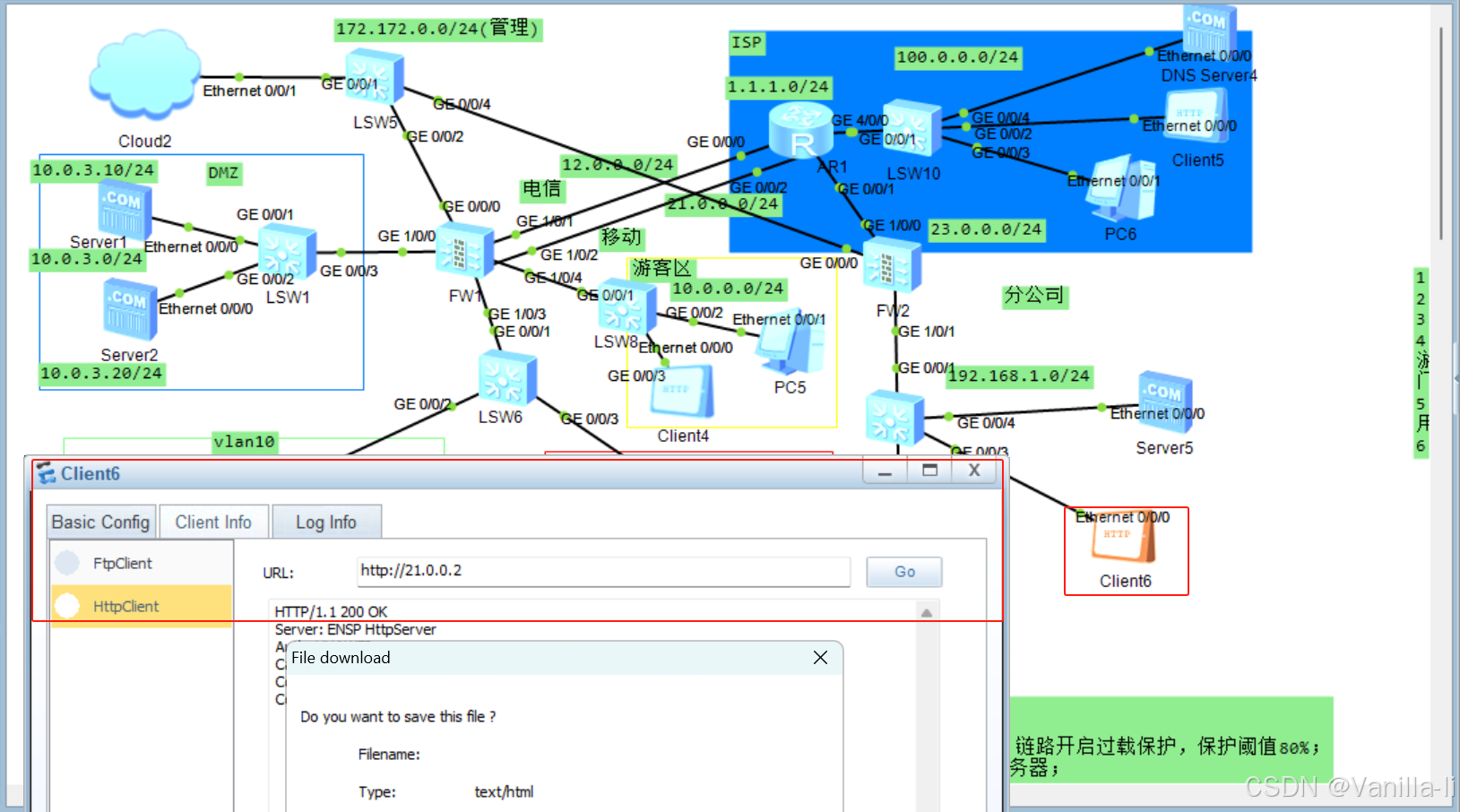Viewport: 1460px width, 812px height.
Task: Click the Go button
Action: point(904,572)
